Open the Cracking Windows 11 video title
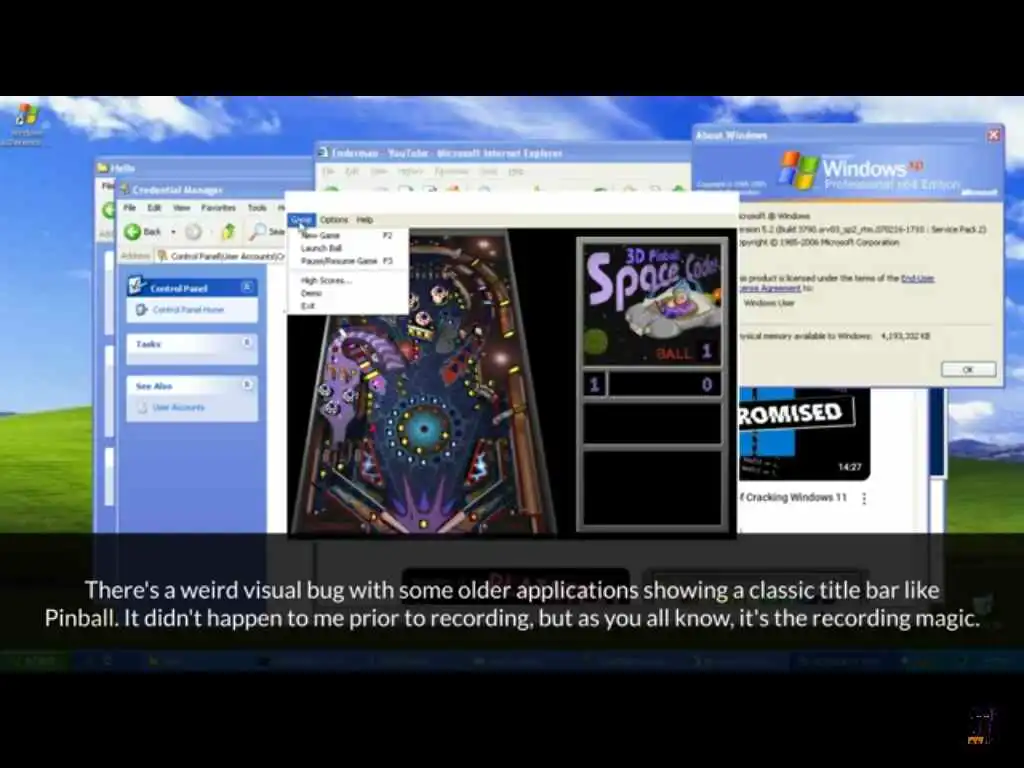Viewport: 1024px width, 768px height. tap(793, 498)
